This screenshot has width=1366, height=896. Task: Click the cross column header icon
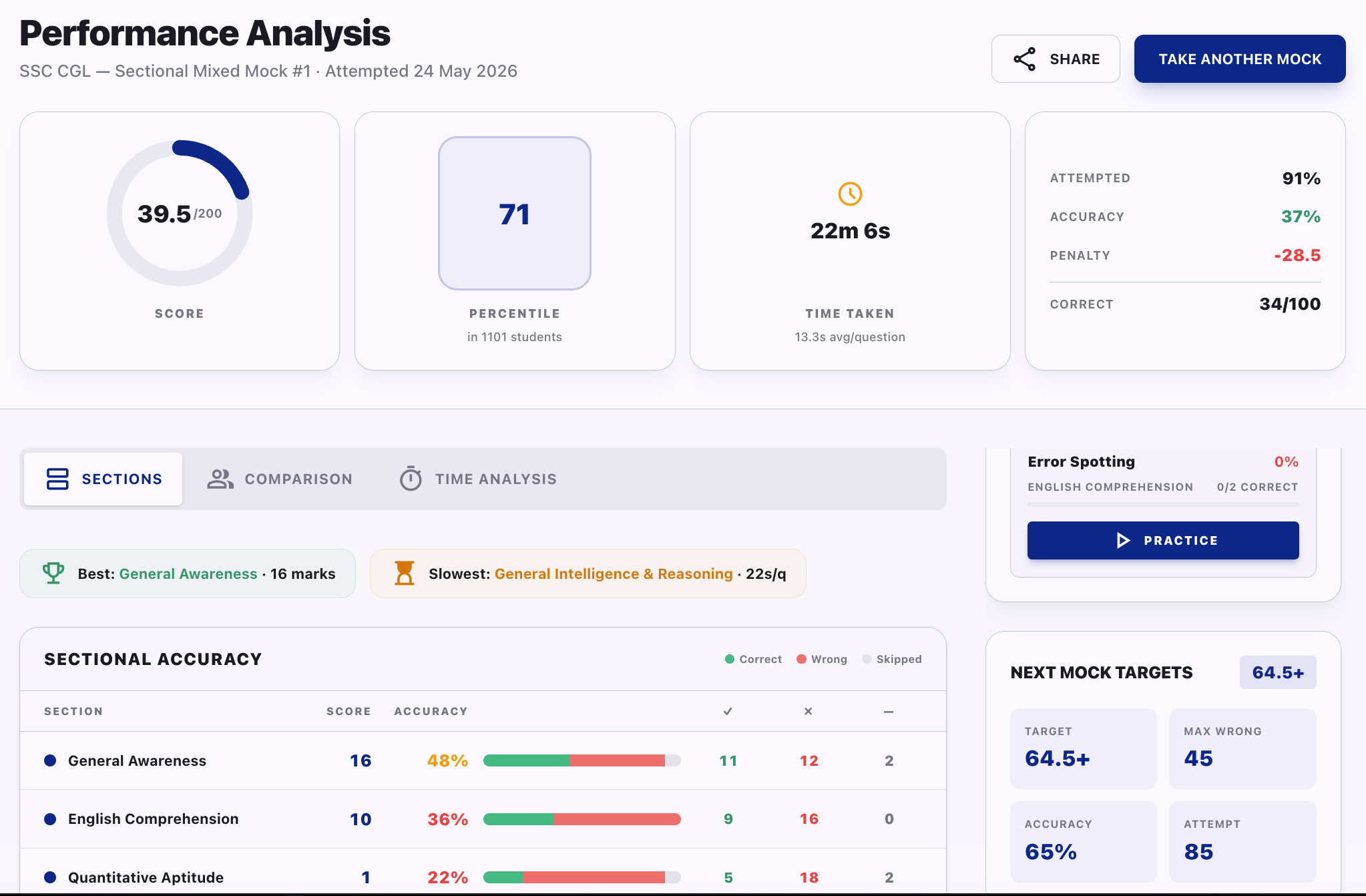tap(809, 711)
